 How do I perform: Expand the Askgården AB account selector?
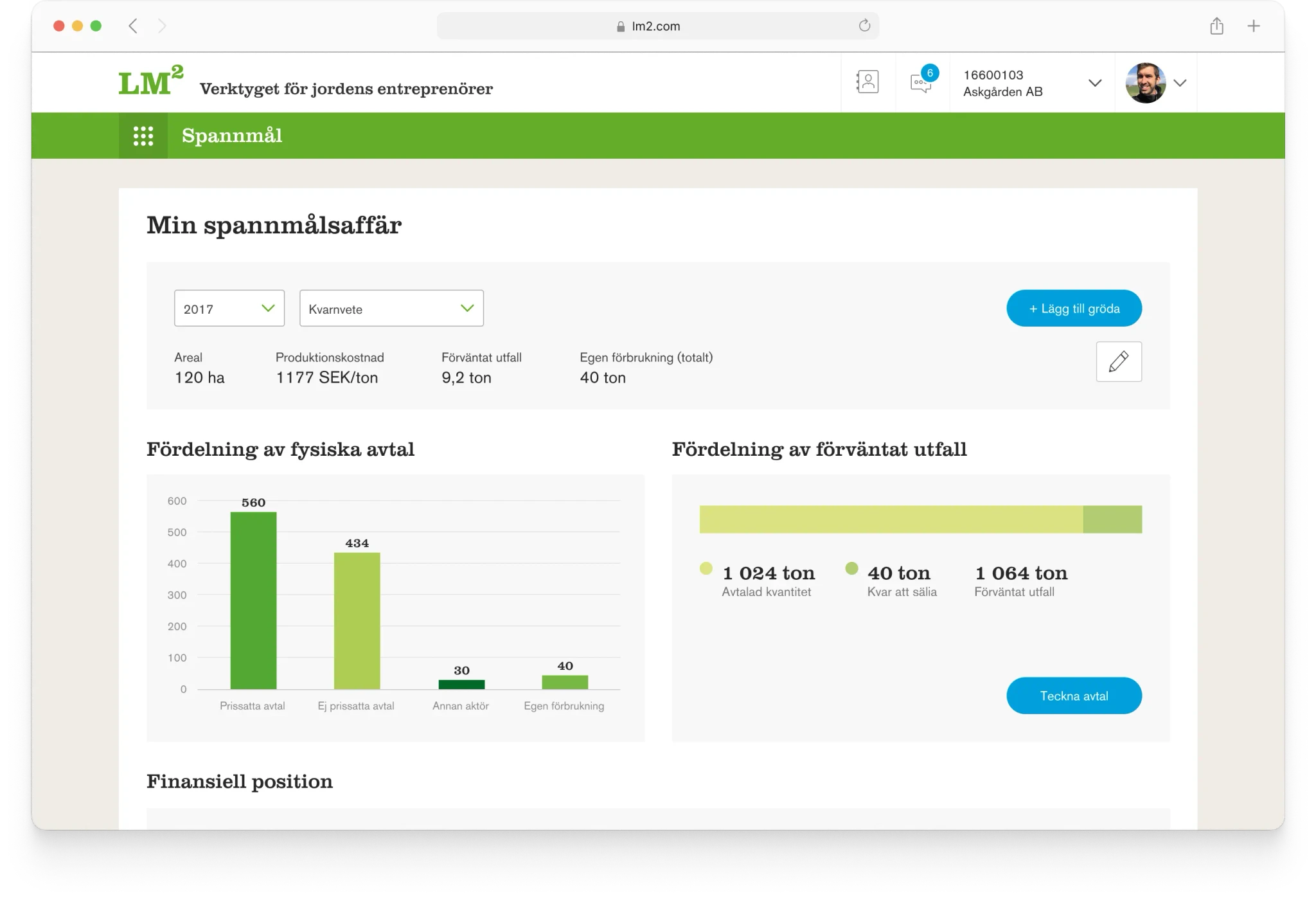[1094, 83]
